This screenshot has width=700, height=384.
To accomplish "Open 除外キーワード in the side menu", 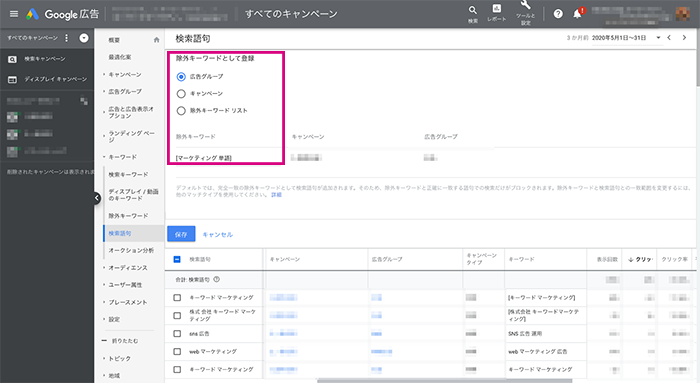I will [128, 216].
